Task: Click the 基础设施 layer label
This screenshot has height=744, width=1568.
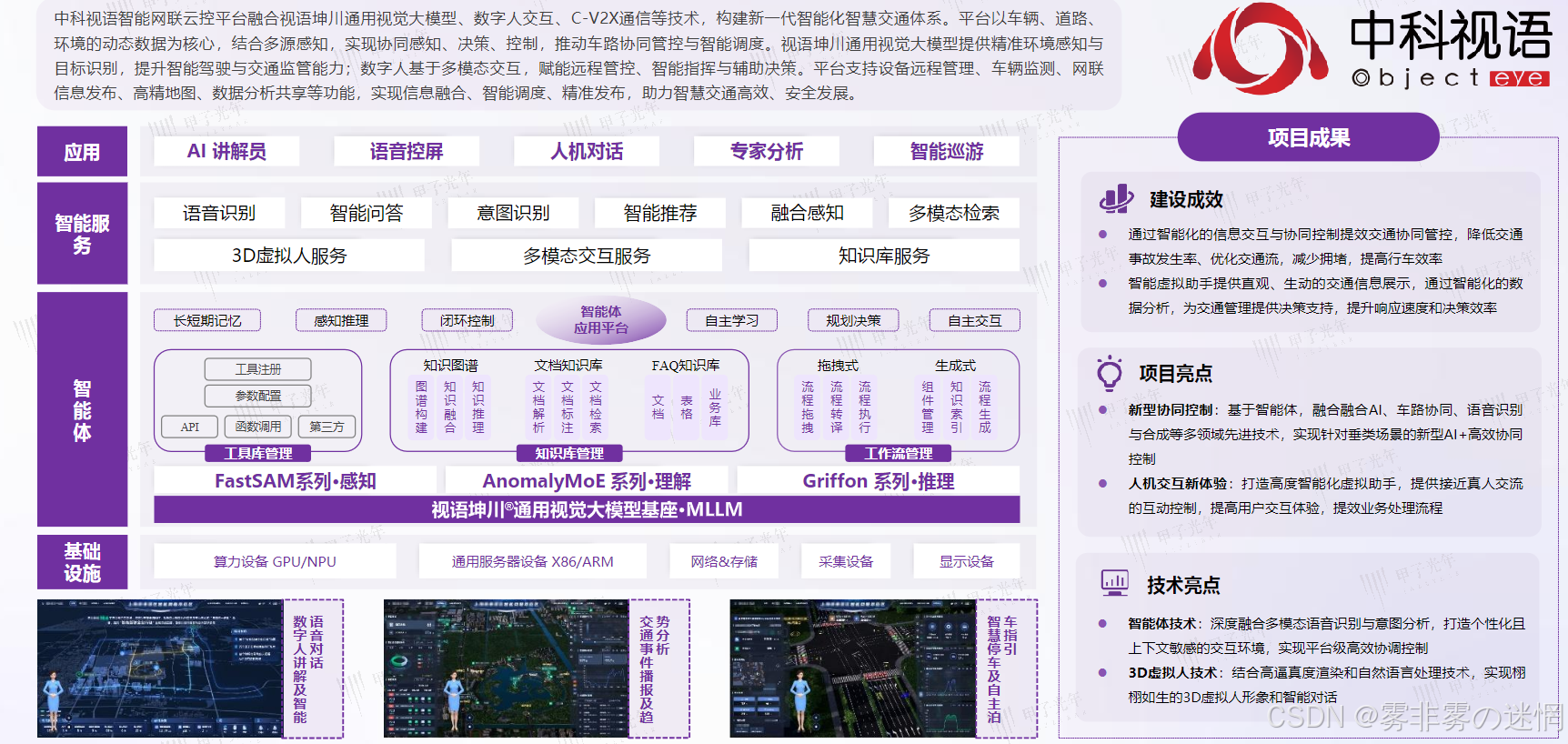Action: pyautogui.click(x=82, y=562)
